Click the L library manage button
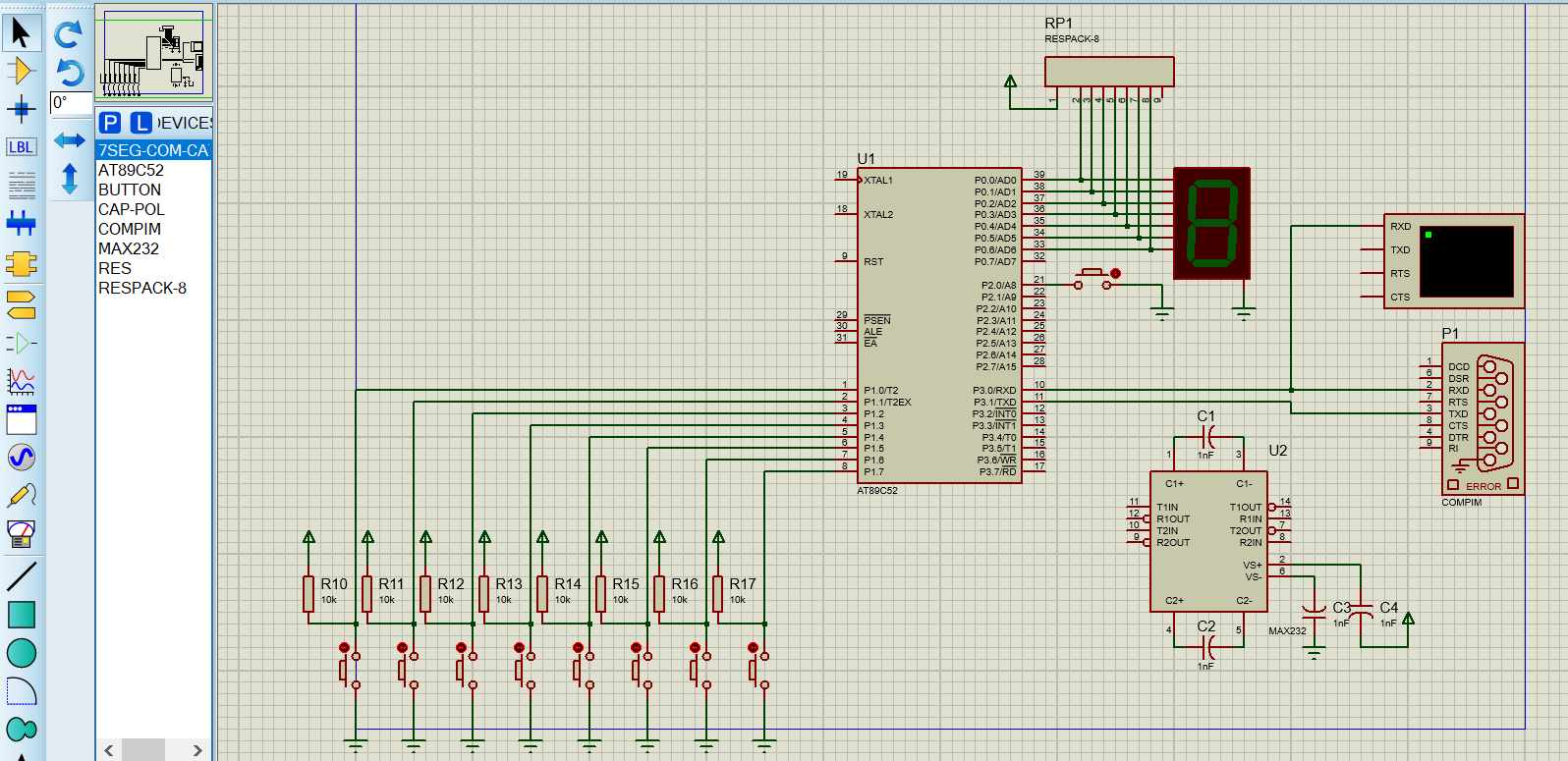 click(x=141, y=123)
